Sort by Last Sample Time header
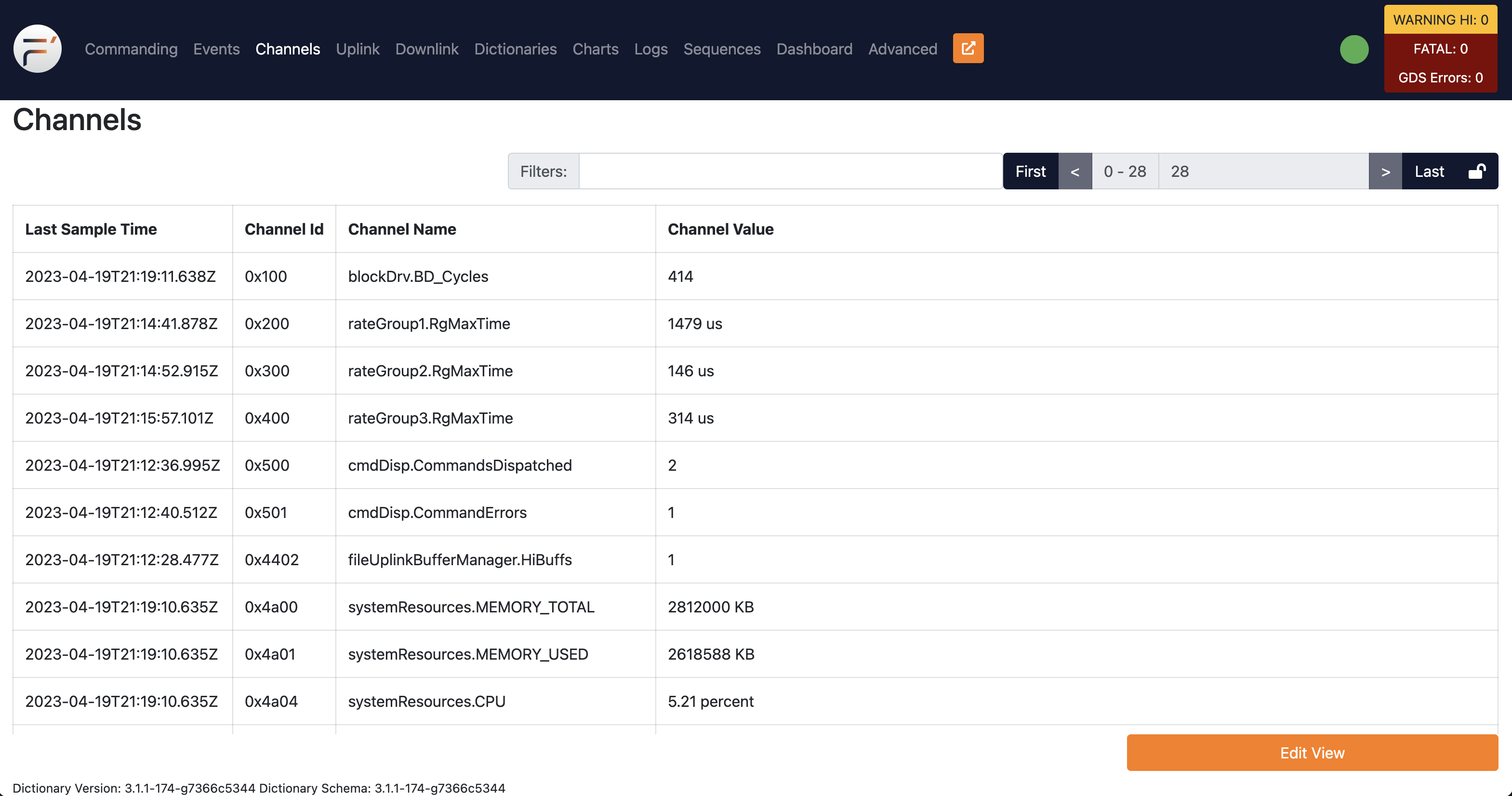 (91, 229)
